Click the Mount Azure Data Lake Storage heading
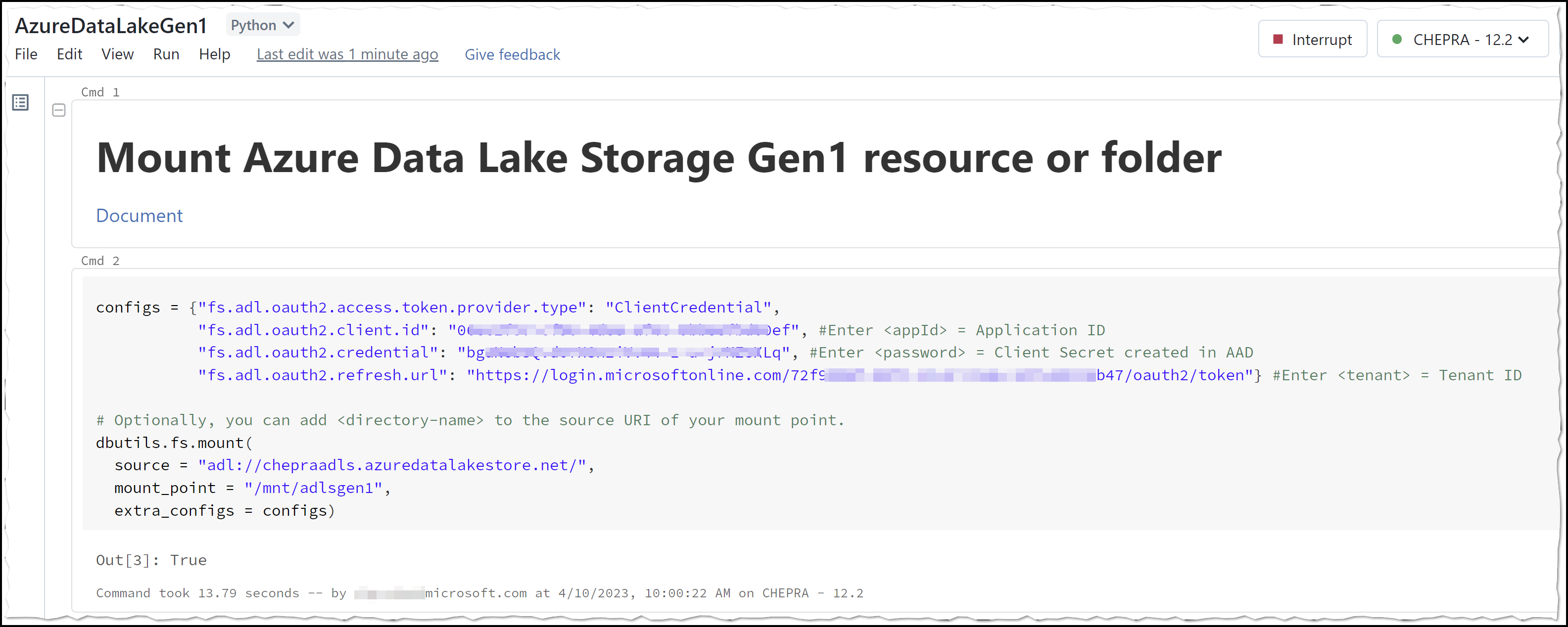 pos(659,158)
